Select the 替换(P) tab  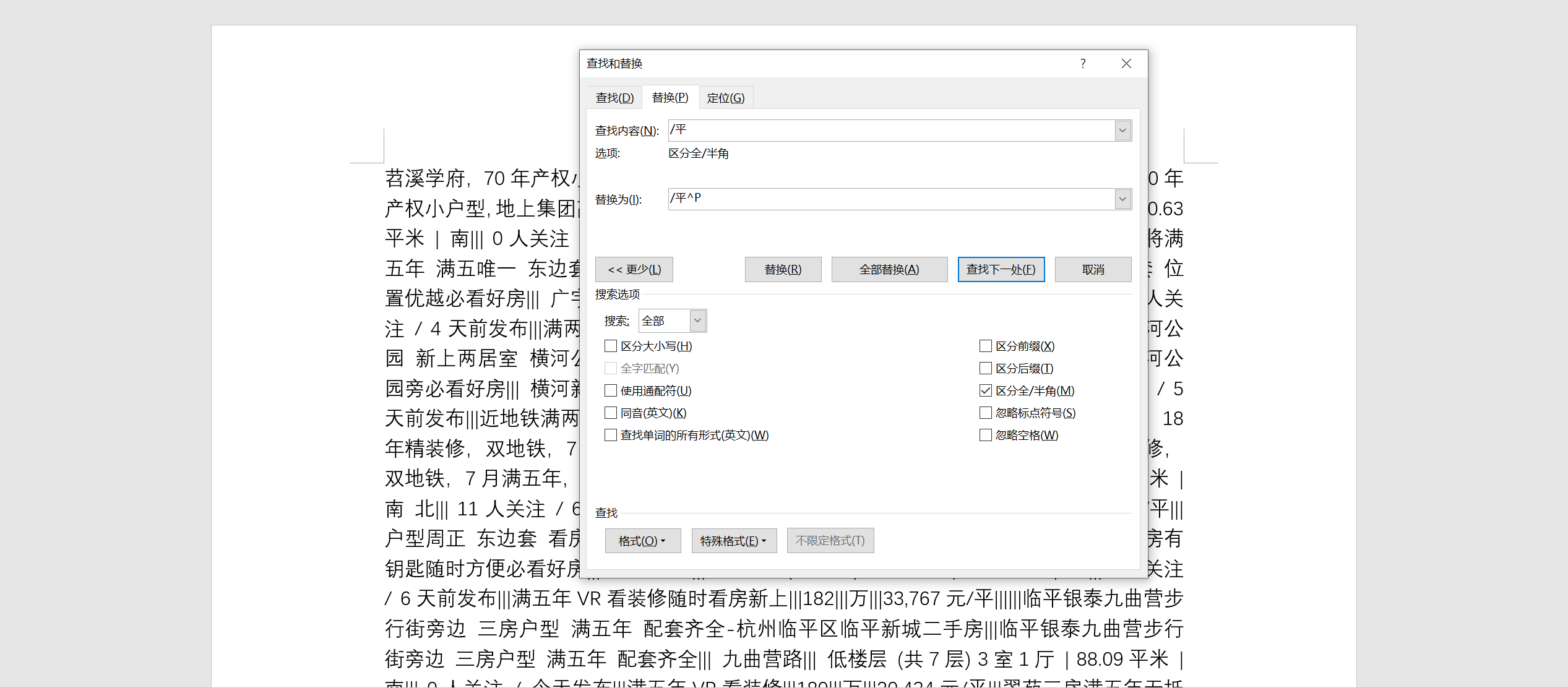[x=670, y=98]
